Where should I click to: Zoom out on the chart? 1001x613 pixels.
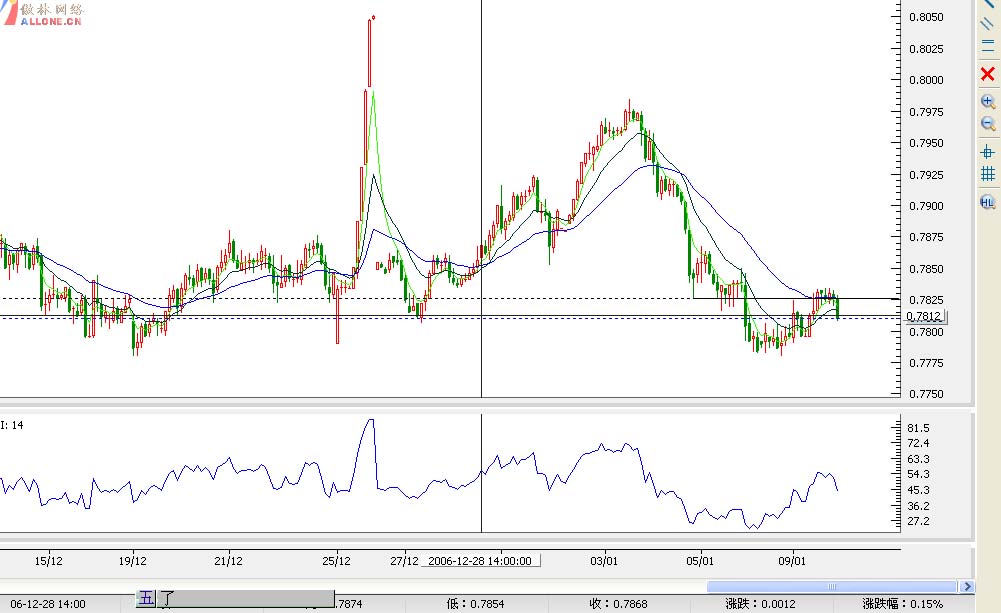point(988,124)
